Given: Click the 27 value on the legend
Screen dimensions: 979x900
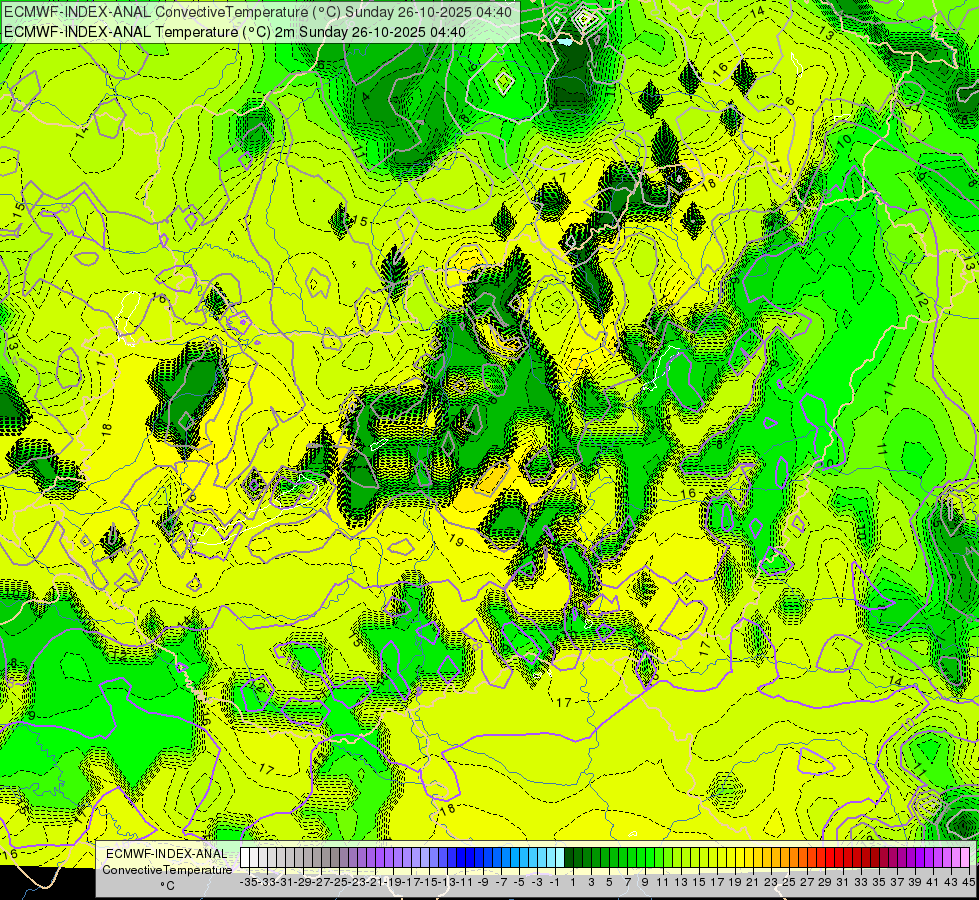Looking at the screenshot, I should tap(807, 882).
